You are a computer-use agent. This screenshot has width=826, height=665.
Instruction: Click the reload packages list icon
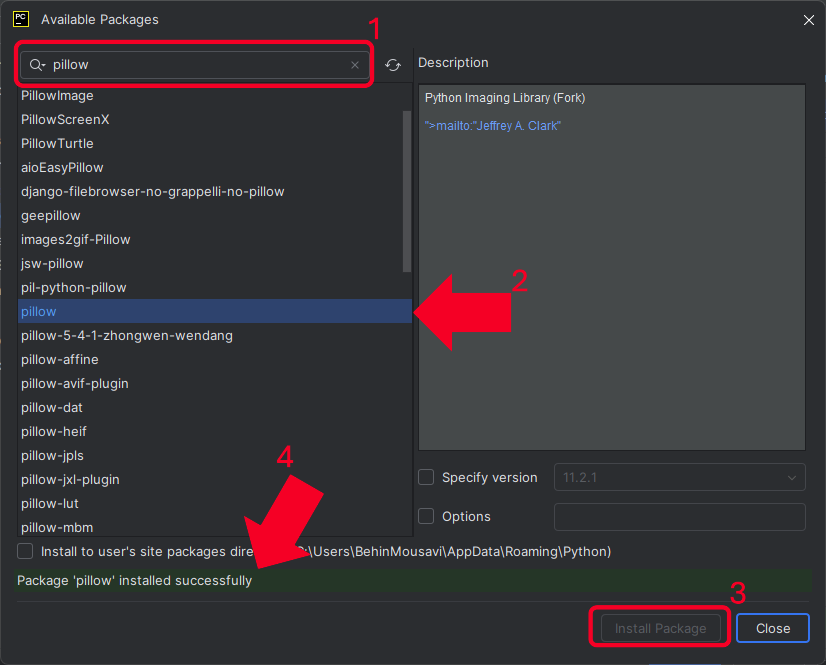click(393, 65)
